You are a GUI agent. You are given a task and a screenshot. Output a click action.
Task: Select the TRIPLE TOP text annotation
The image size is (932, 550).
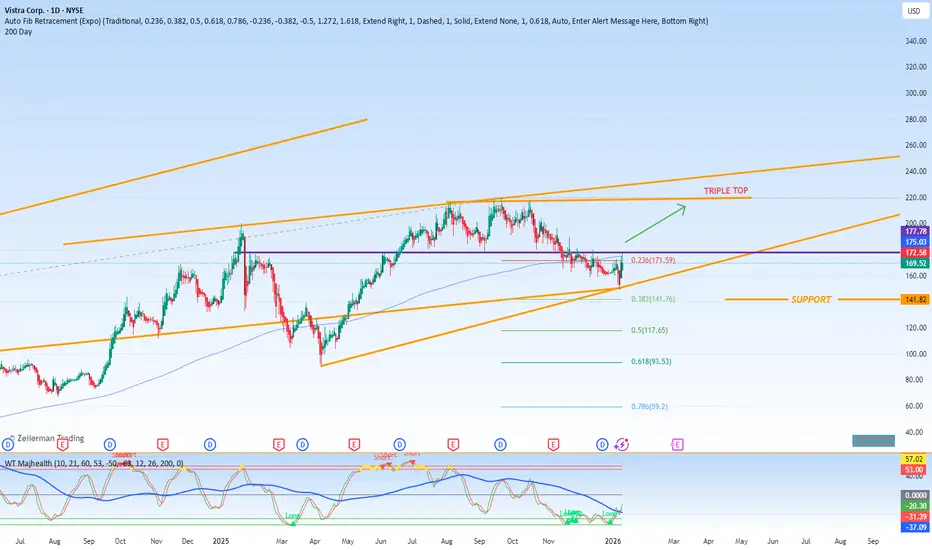coord(726,191)
